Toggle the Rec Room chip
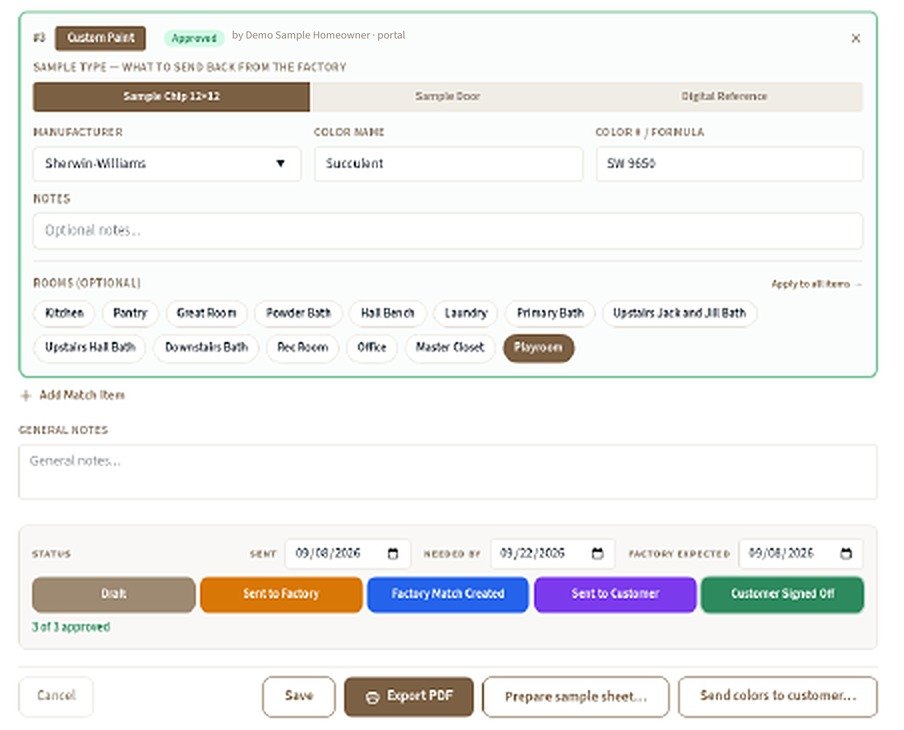The image size is (904, 730). 302,348
